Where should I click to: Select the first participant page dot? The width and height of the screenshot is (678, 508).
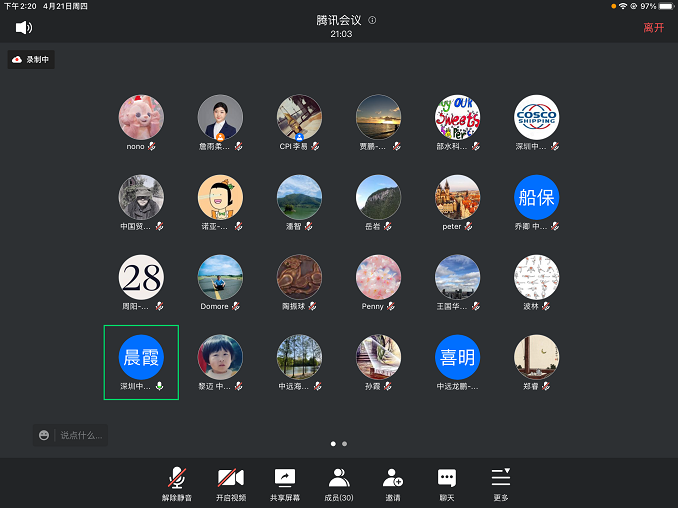coord(333,444)
